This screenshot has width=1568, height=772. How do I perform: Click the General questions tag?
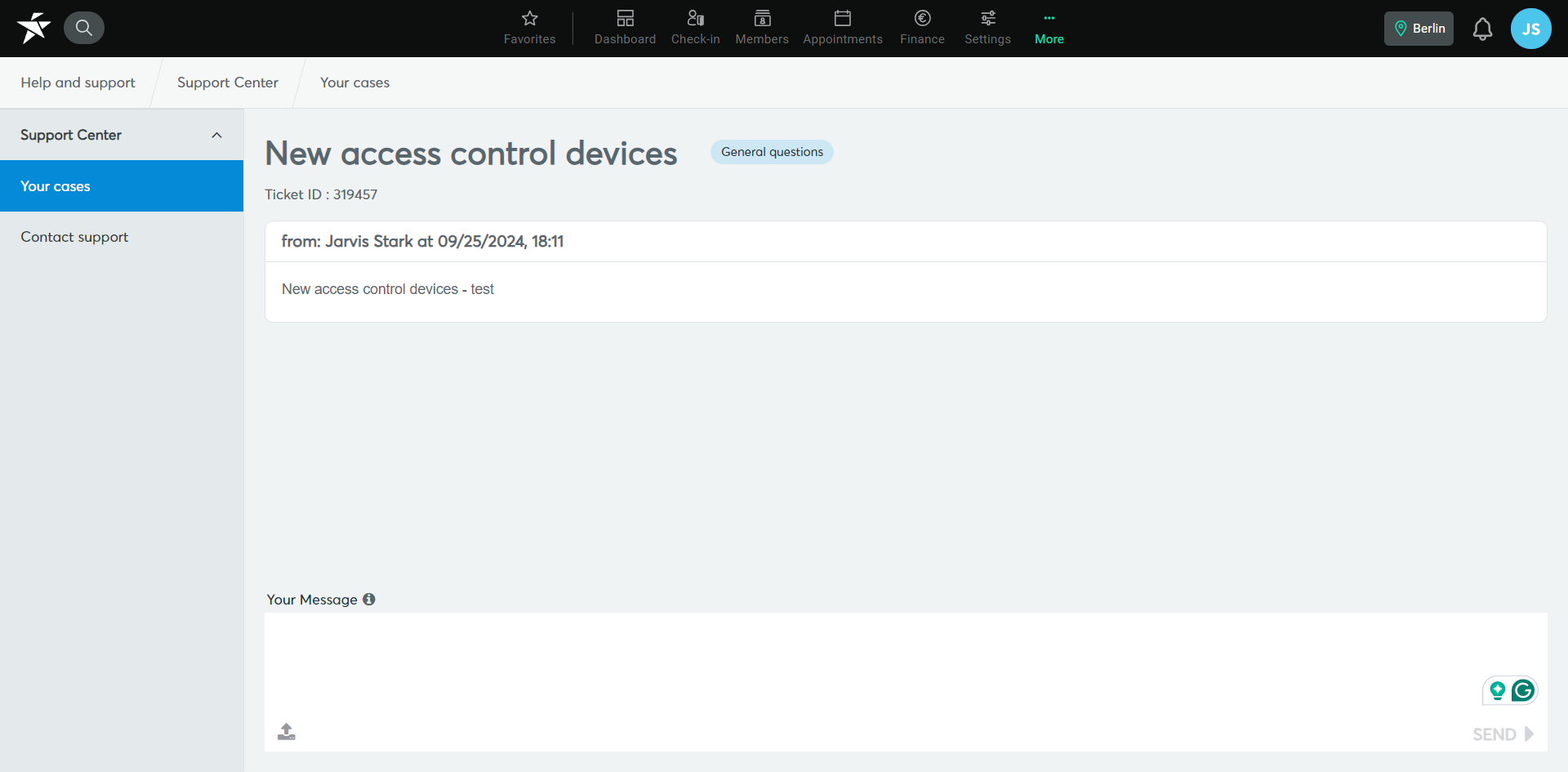772,152
